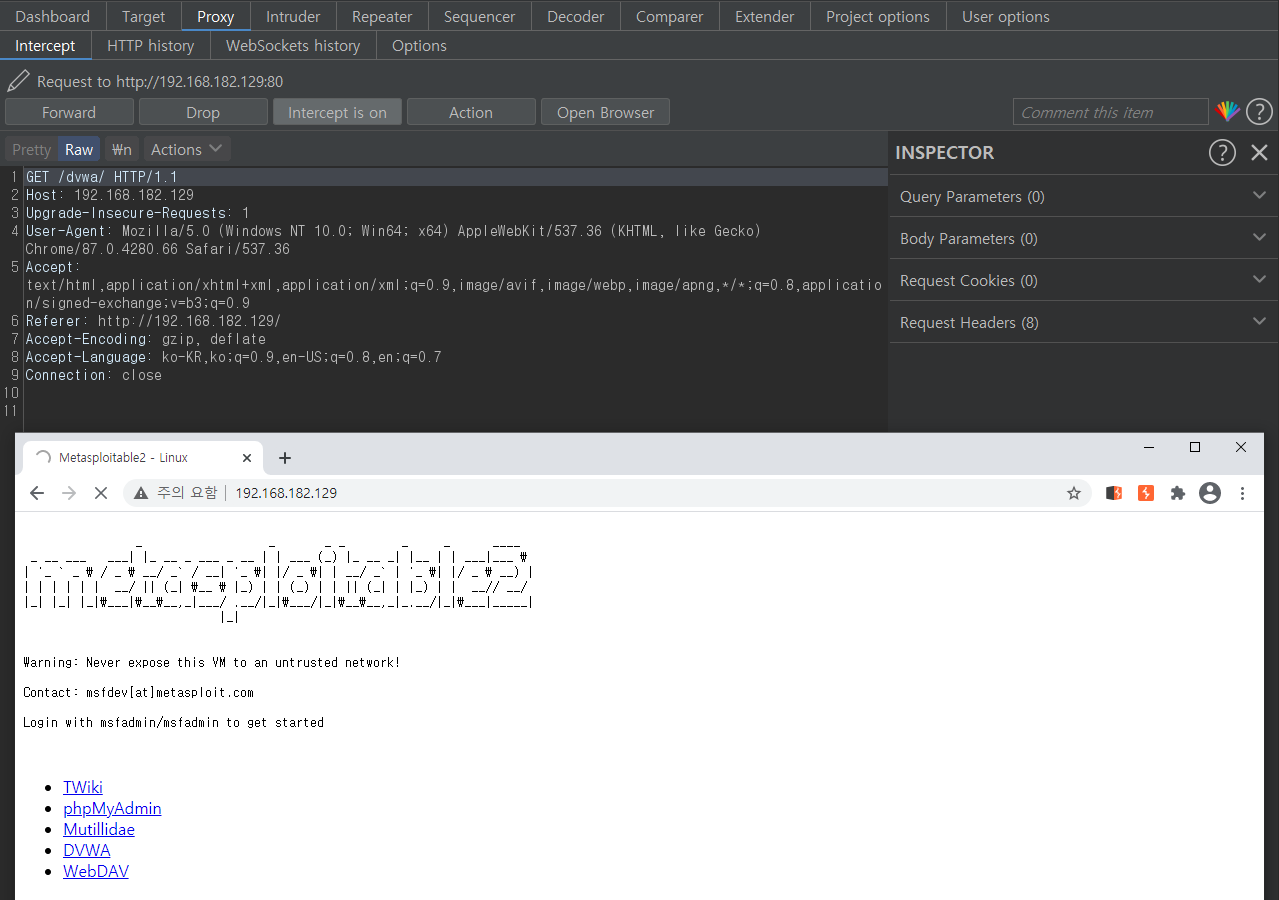Screen dimensions: 1279x900
Task: Open Project options tab
Action: pyautogui.click(x=877, y=16)
